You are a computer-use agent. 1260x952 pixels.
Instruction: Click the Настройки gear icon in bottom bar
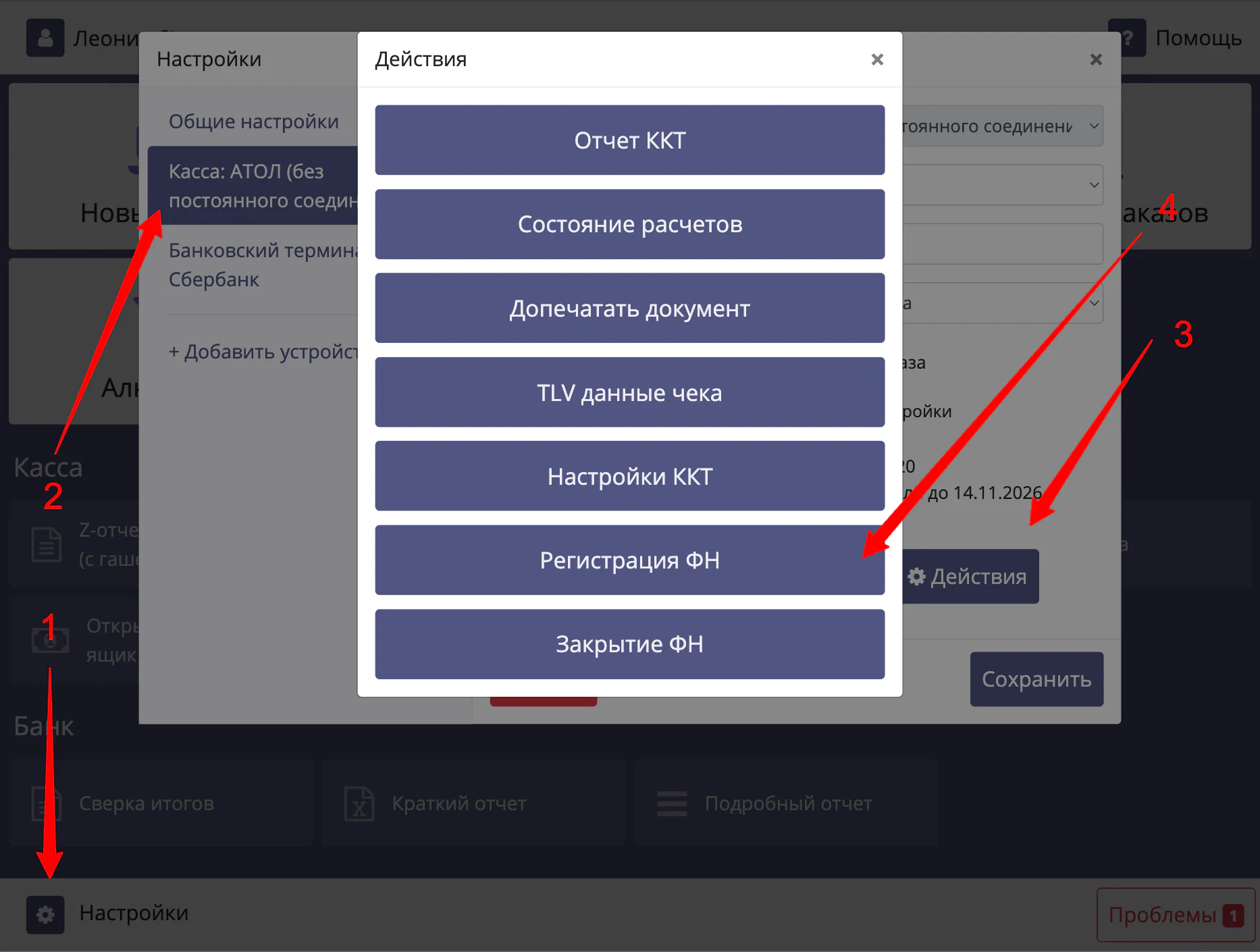click(45, 914)
